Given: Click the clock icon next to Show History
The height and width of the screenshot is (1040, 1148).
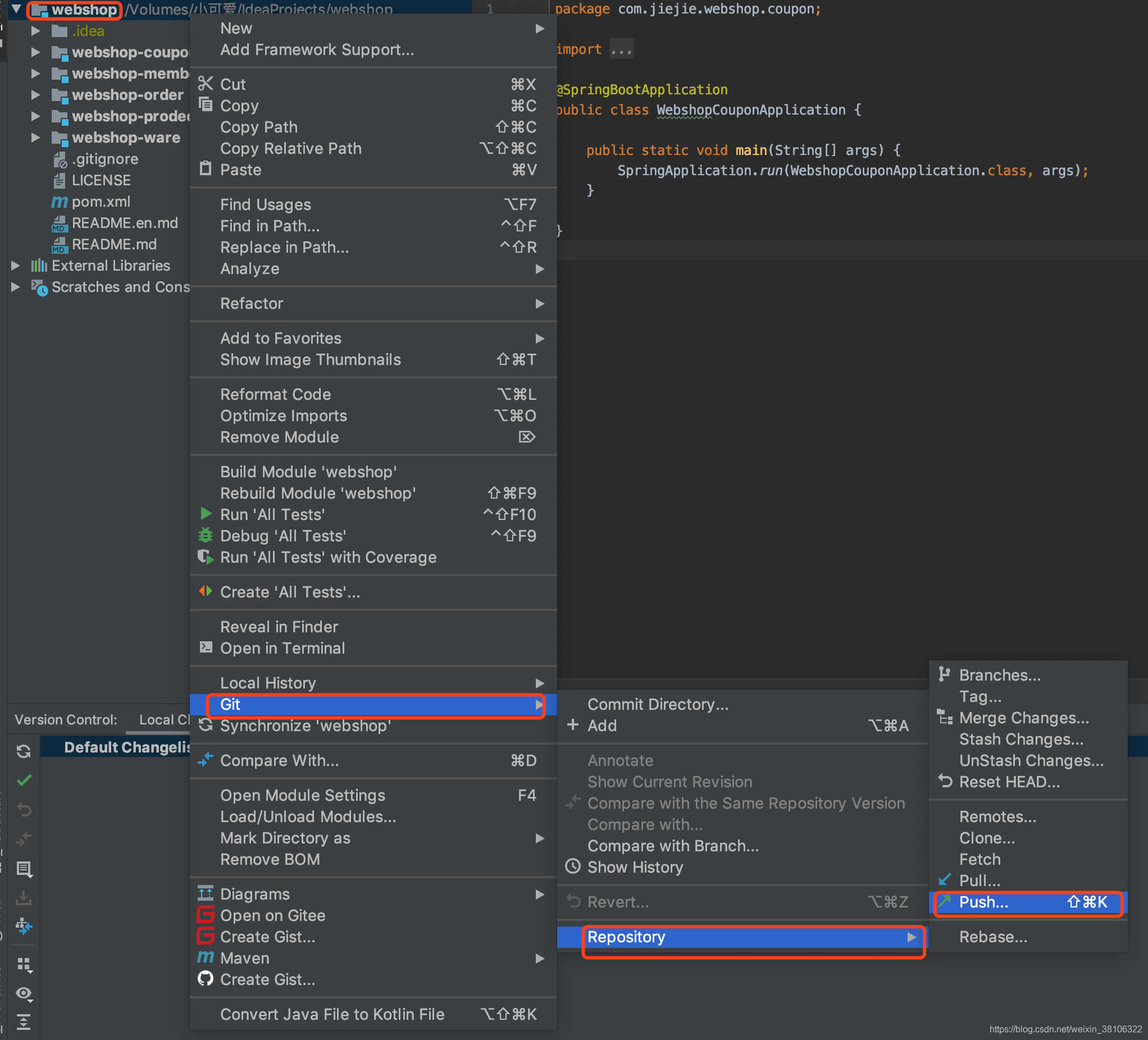Looking at the screenshot, I should 572,866.
